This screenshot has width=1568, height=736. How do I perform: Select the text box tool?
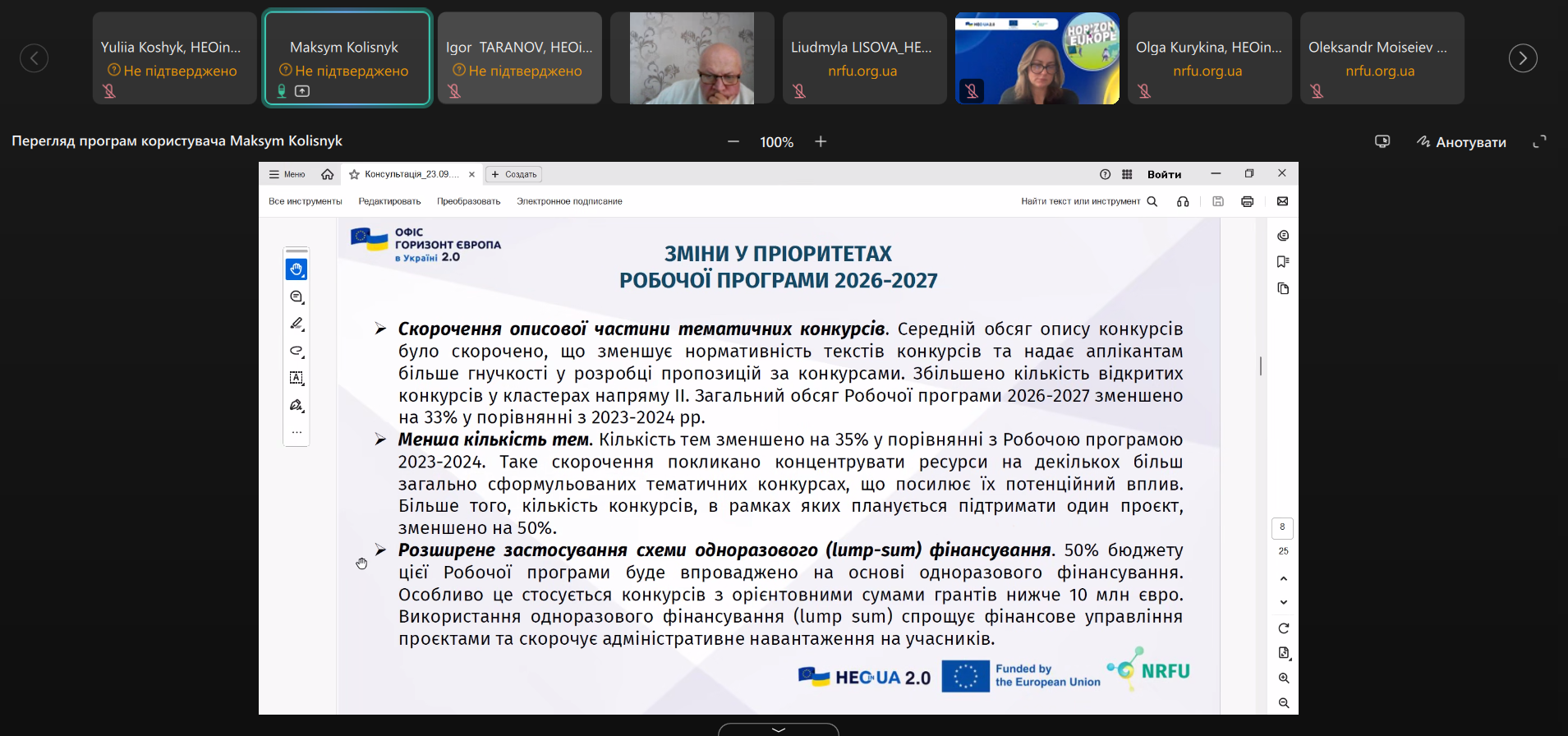coord(297,378)
